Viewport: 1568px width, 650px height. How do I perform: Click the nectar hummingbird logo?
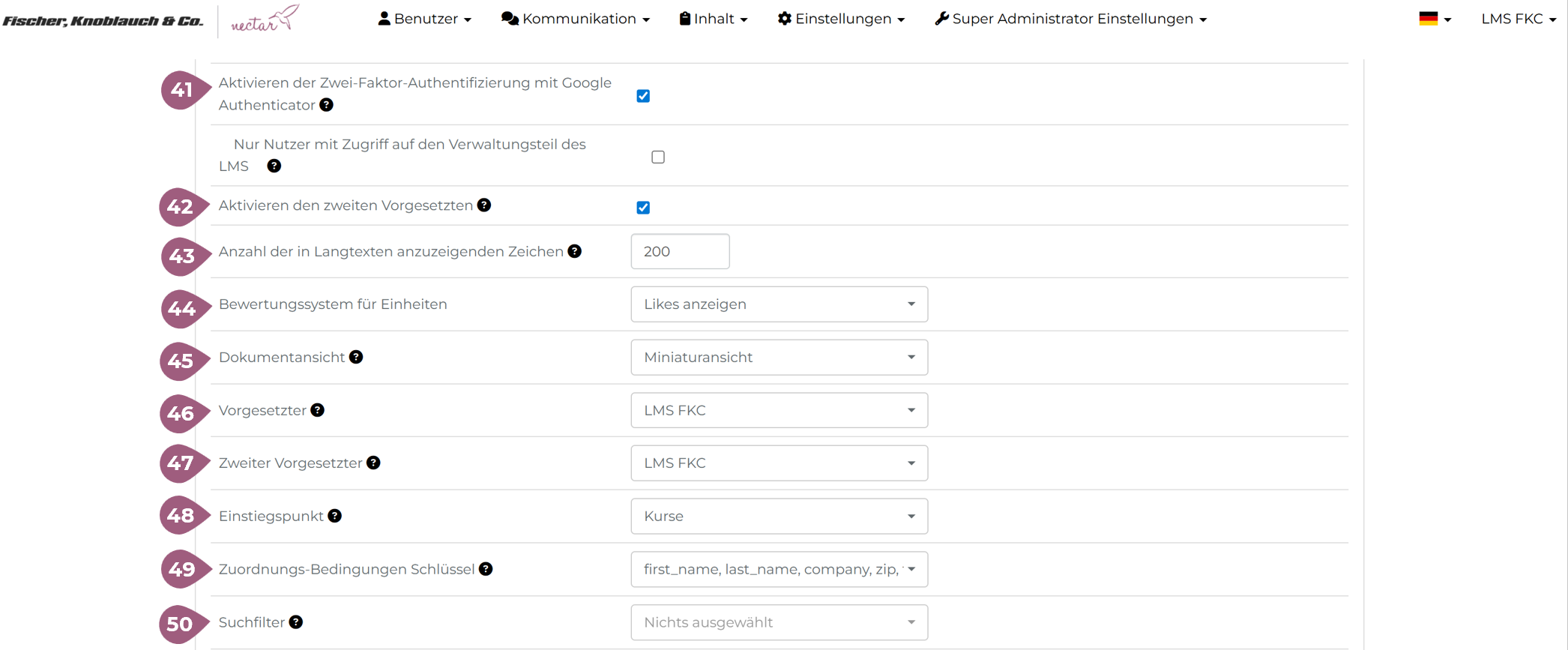265,19
